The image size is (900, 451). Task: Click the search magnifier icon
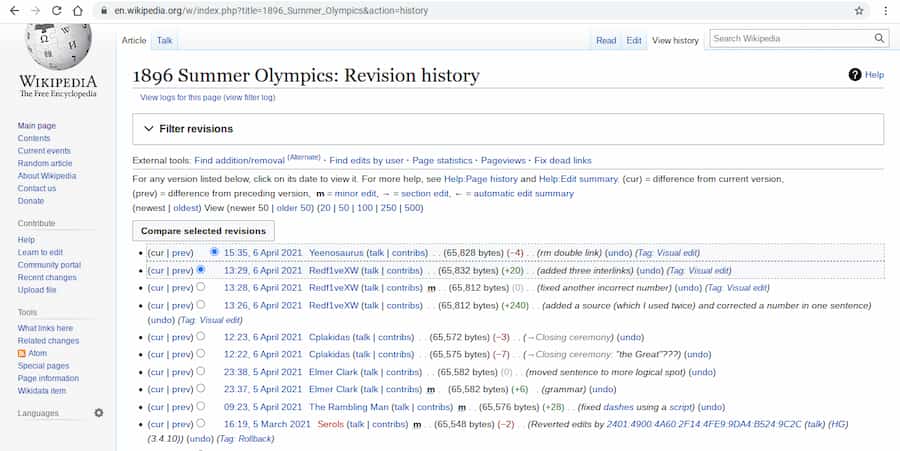pos(879,38)
